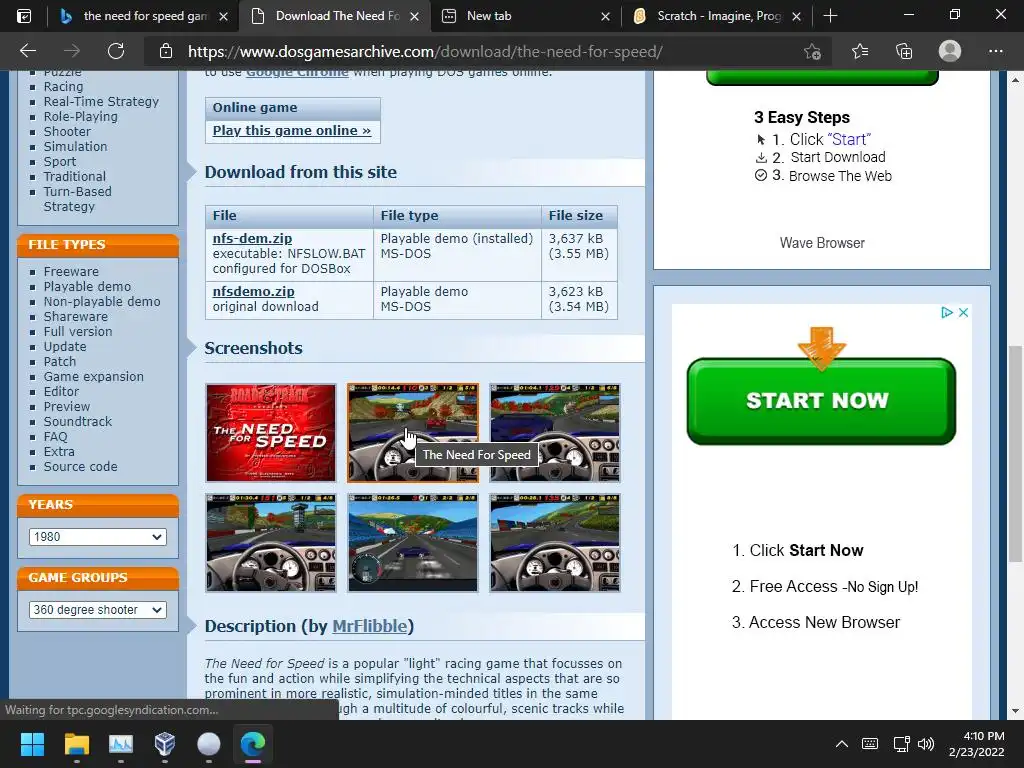Filter by Full version file type
The image size is (1024, 768).
coord(78,332)
